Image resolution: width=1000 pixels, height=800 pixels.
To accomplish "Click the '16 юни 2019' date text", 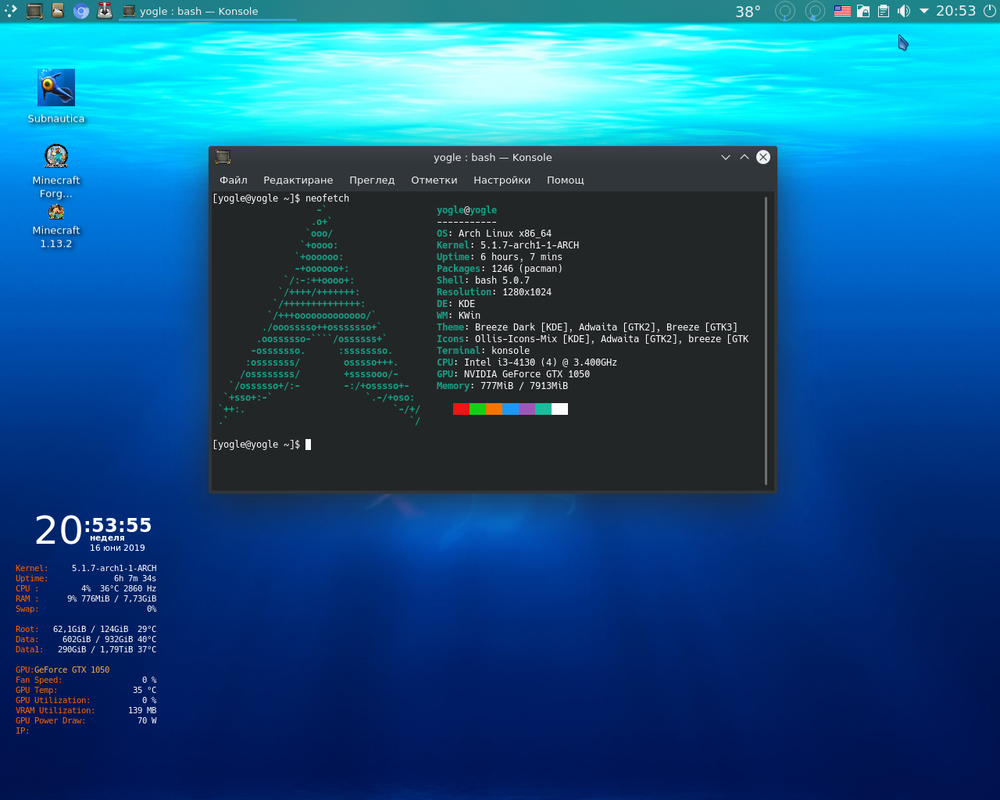I will (x=117, y=548).
